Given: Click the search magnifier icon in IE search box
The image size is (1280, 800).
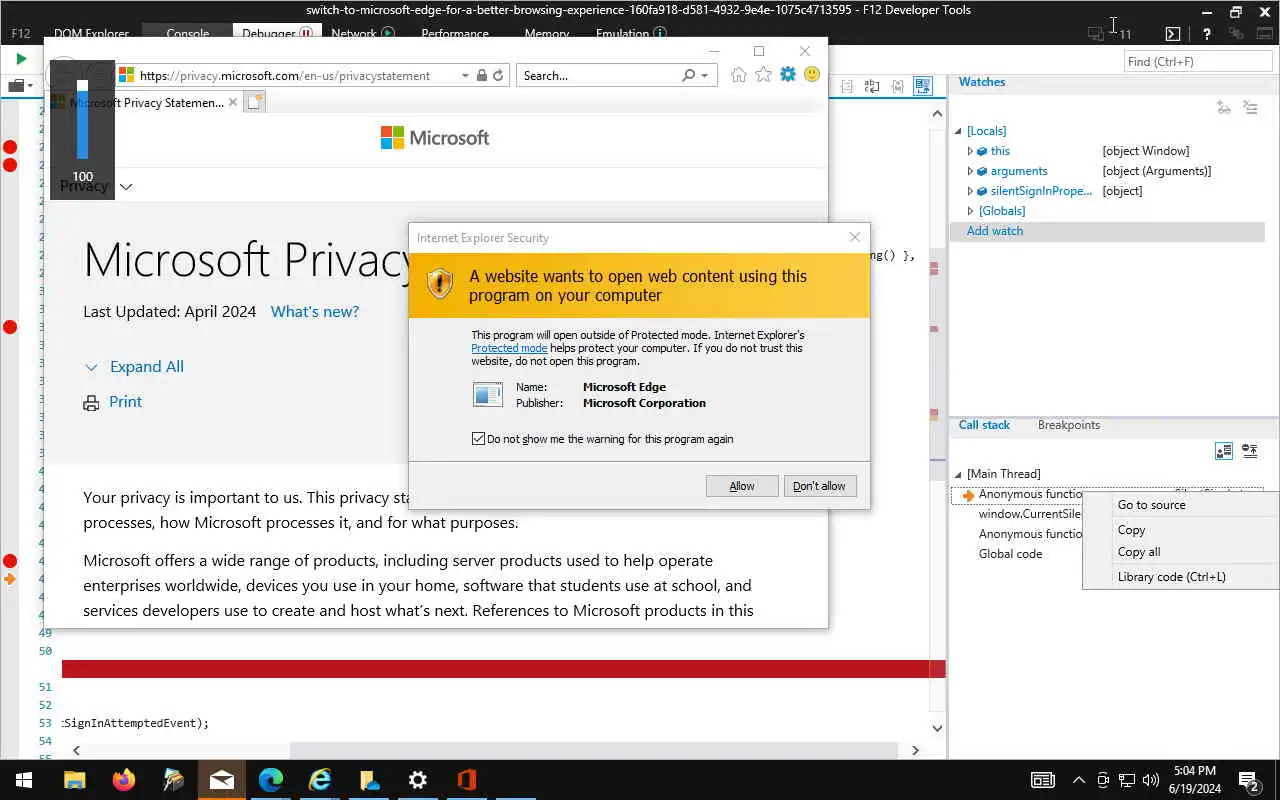Looking at the screenshot, I should click(688, 75).
